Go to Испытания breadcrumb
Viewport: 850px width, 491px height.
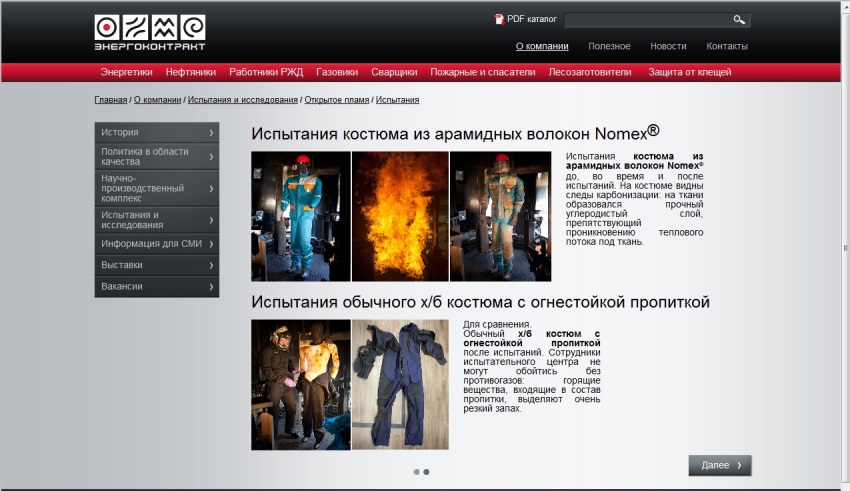[397, 100]
